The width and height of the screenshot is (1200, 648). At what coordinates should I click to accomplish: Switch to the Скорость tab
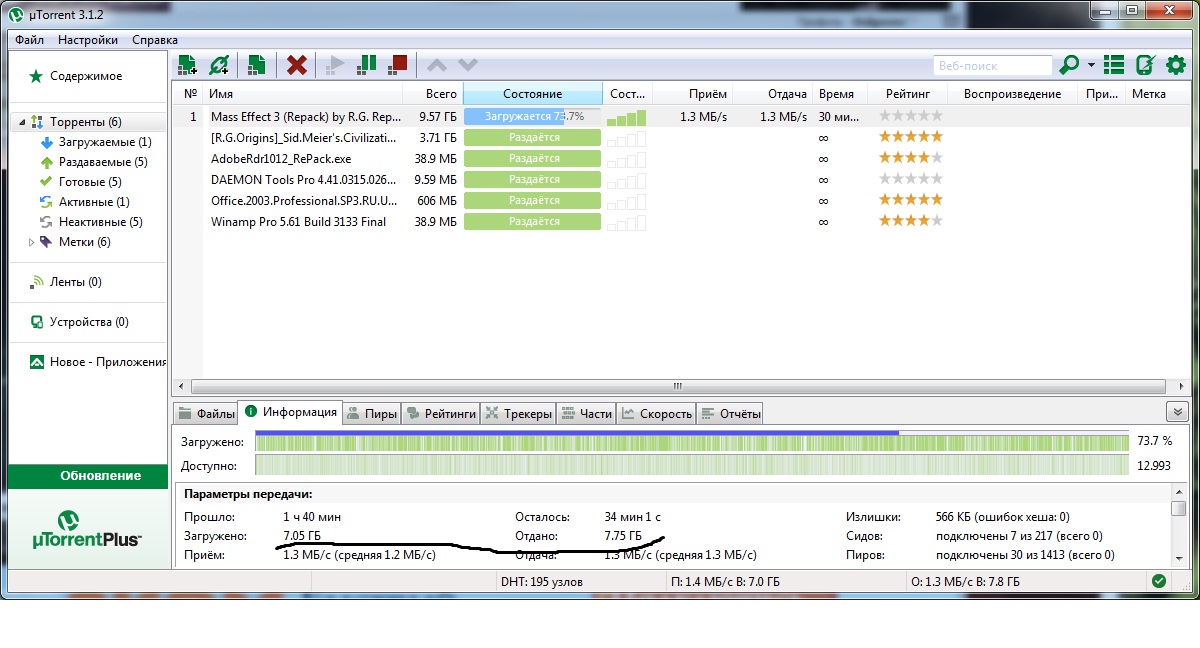click(656, 413)
